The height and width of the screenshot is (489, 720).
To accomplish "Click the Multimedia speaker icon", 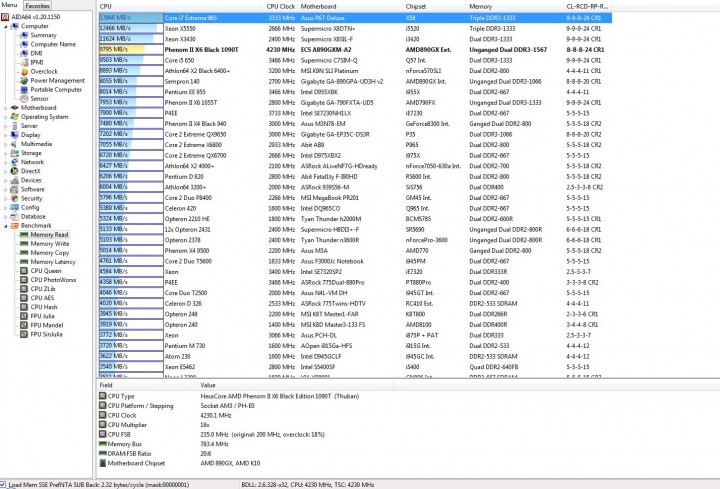I will pos(15,144).
